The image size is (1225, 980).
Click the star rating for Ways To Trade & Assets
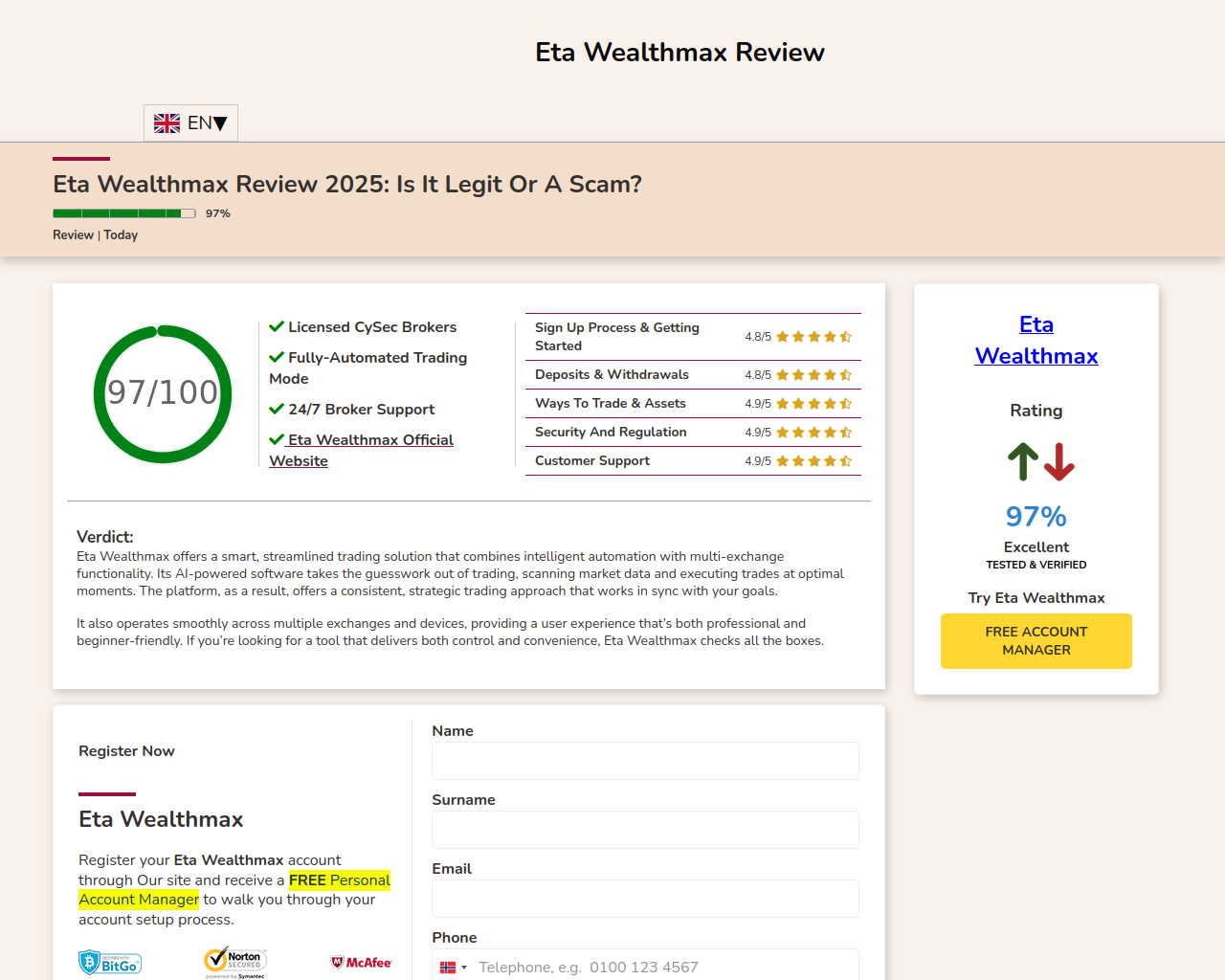(813, 404)
